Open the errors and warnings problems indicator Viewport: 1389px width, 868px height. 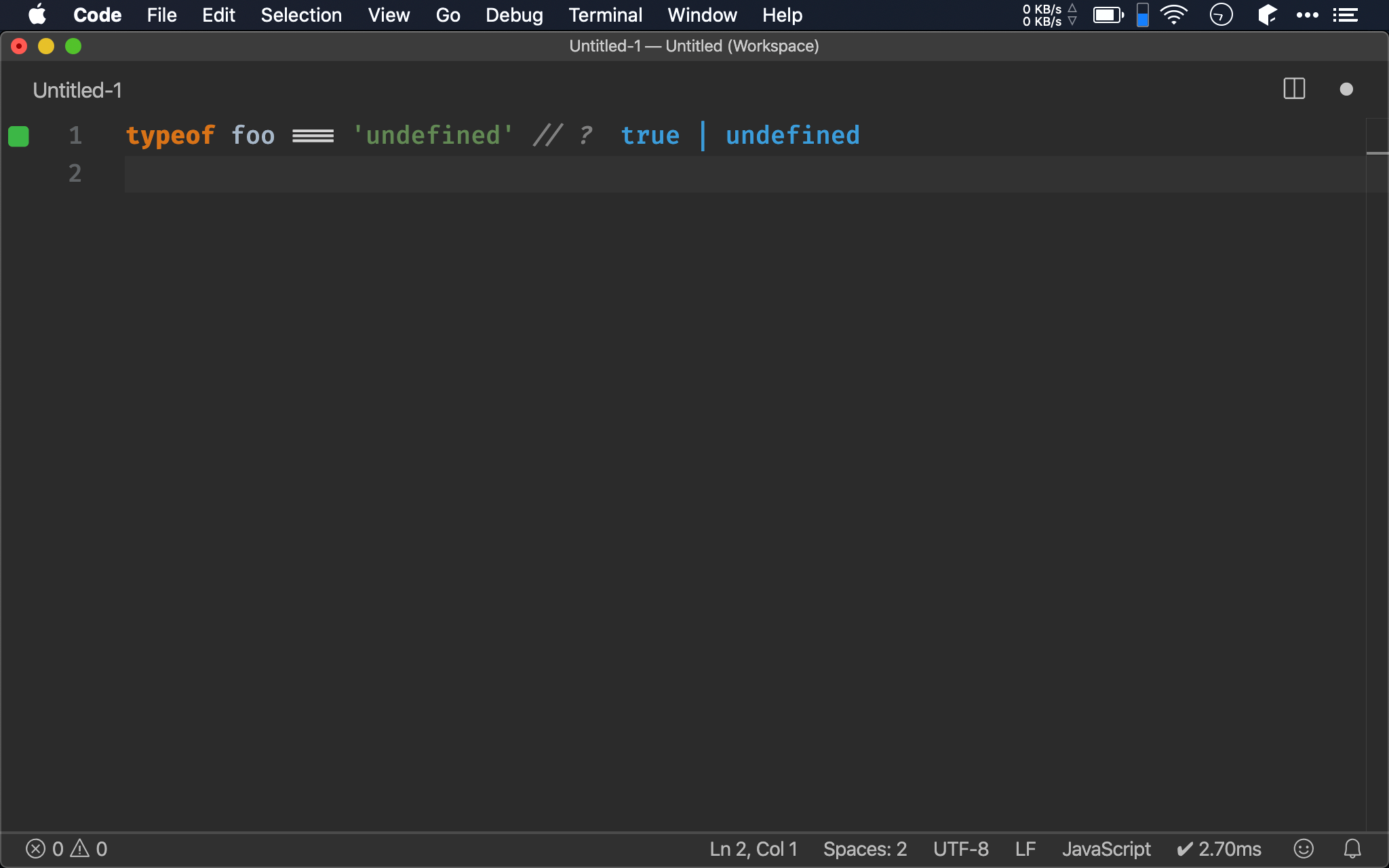pyautogui.click(x=66, y=849)
